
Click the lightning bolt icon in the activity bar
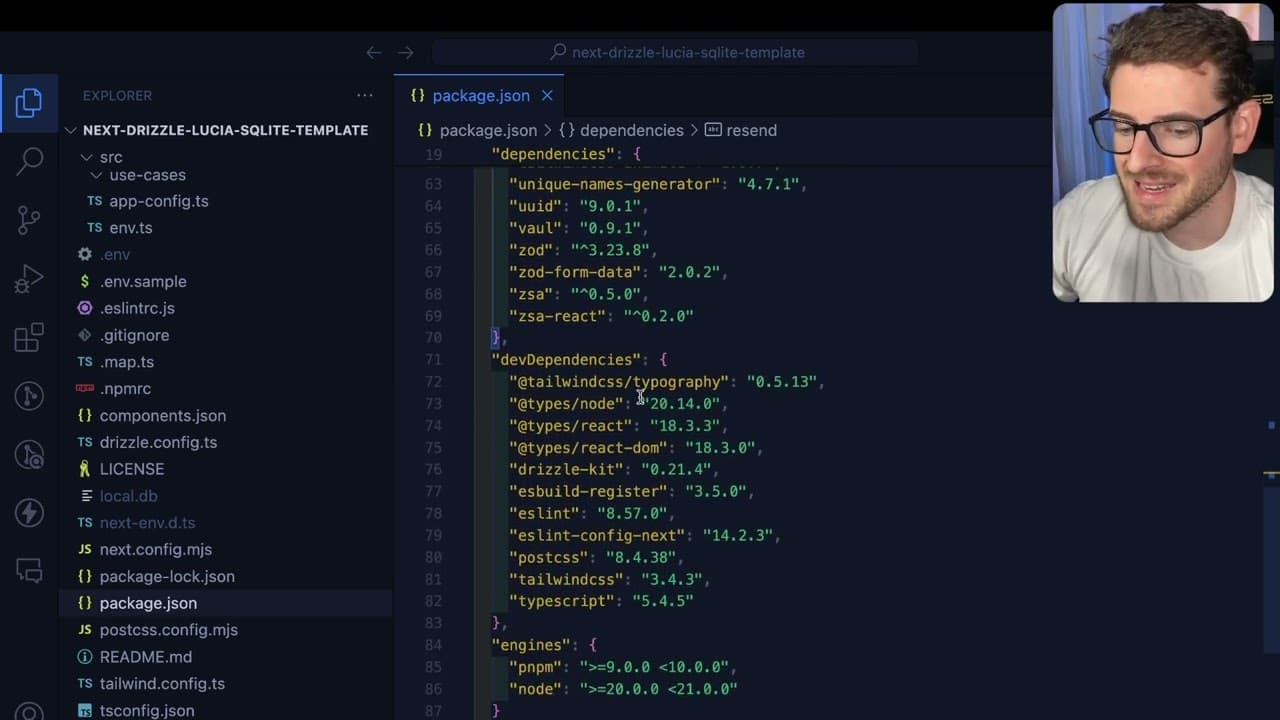(x=29, y=512)
